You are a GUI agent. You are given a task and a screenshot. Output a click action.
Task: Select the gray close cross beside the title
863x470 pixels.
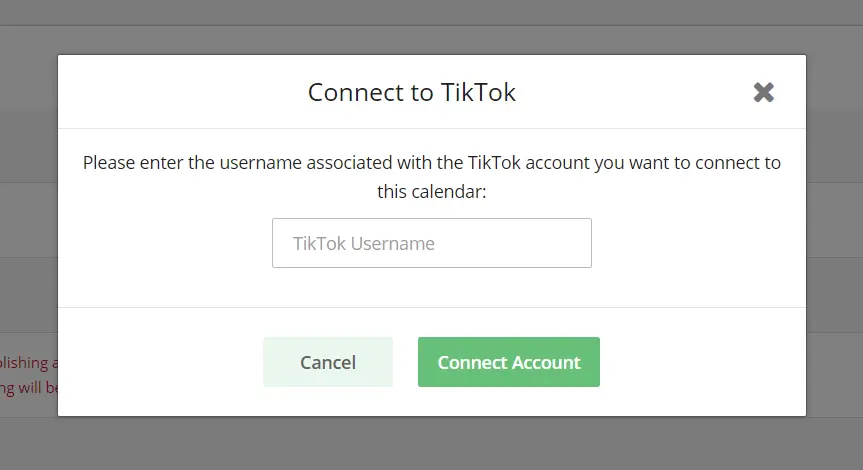pos(764,93)
